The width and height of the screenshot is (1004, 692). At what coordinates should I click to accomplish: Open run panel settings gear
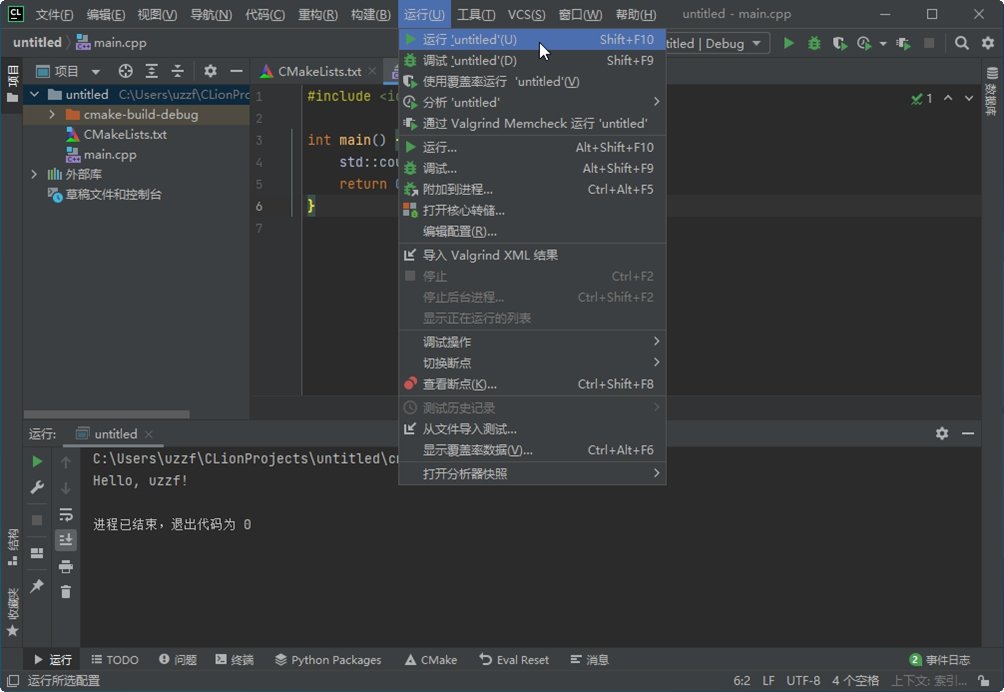941,433
